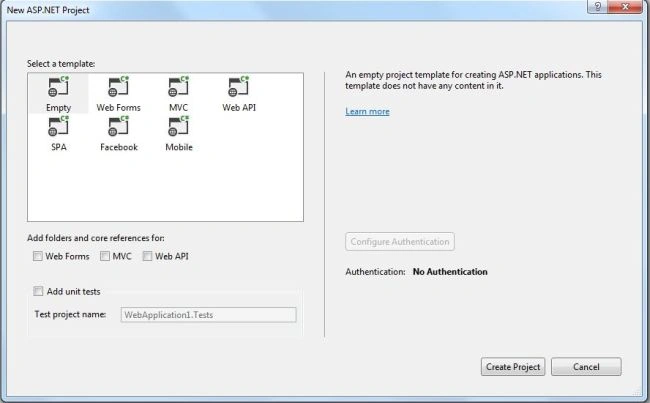Click the 'Authentication:' label
This screenshot has height=403, width=650.
[x=375, y=272]
